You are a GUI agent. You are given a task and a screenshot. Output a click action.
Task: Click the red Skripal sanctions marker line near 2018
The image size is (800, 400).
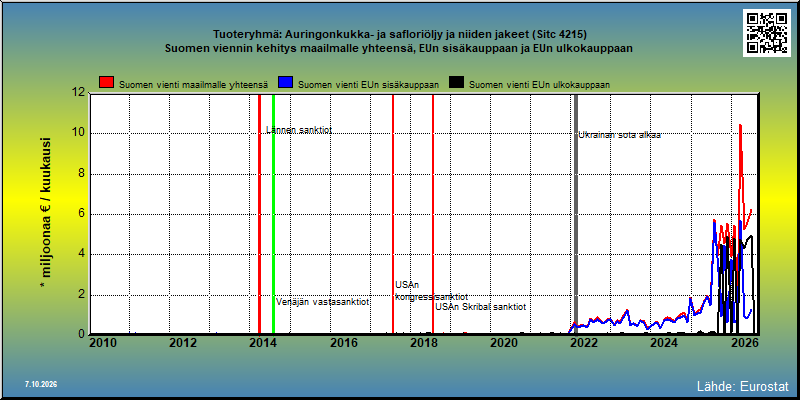pyautogui.click(x=433, y=214)
